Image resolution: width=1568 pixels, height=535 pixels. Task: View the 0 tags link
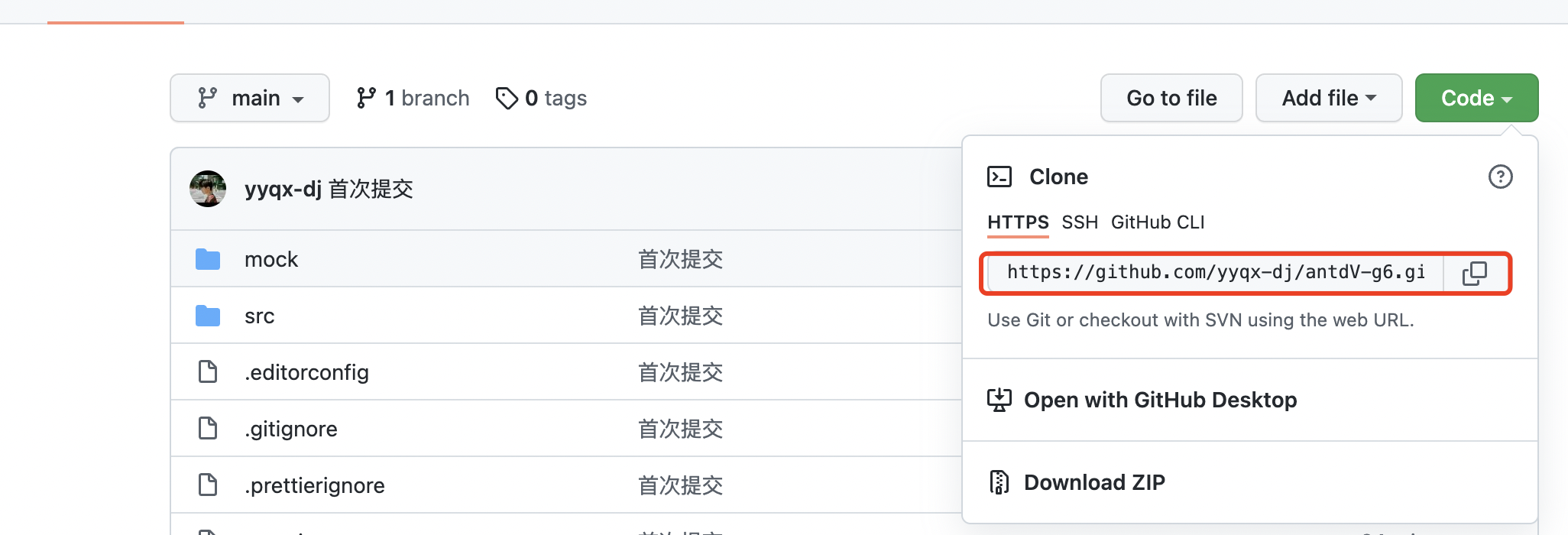coord(541,98)
